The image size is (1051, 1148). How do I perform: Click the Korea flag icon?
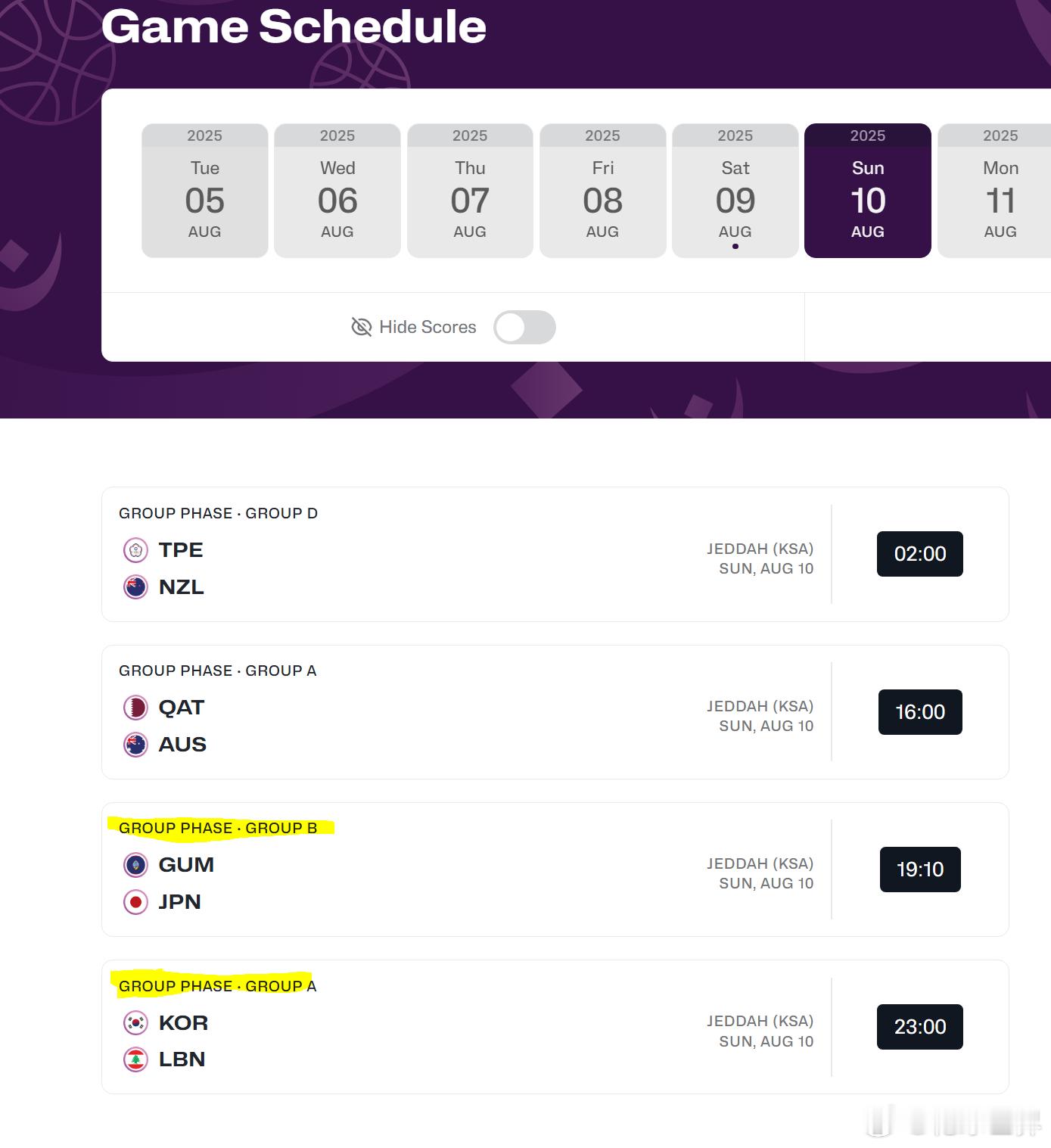[x=135, y=1023]
